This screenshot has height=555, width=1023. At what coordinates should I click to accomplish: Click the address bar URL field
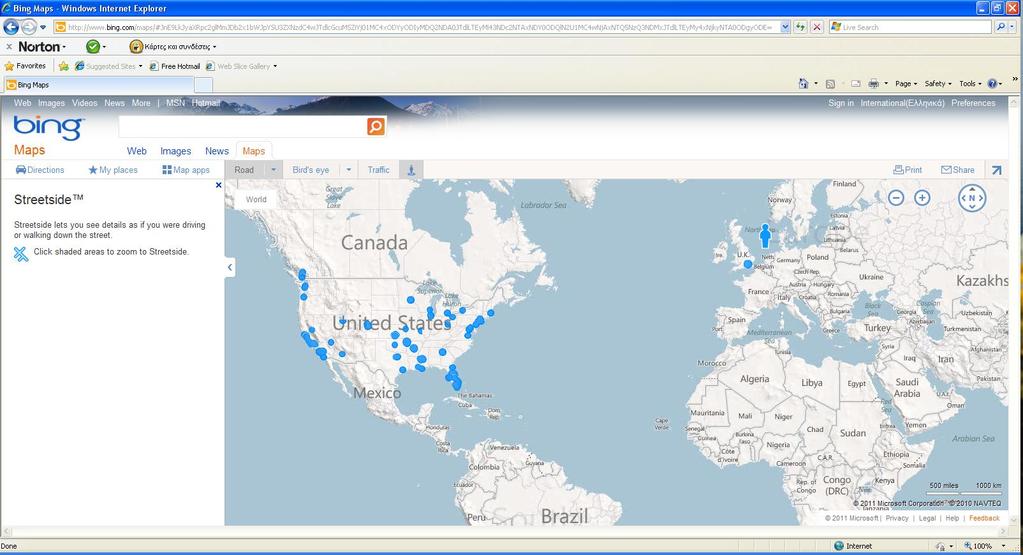click(416, 27)
